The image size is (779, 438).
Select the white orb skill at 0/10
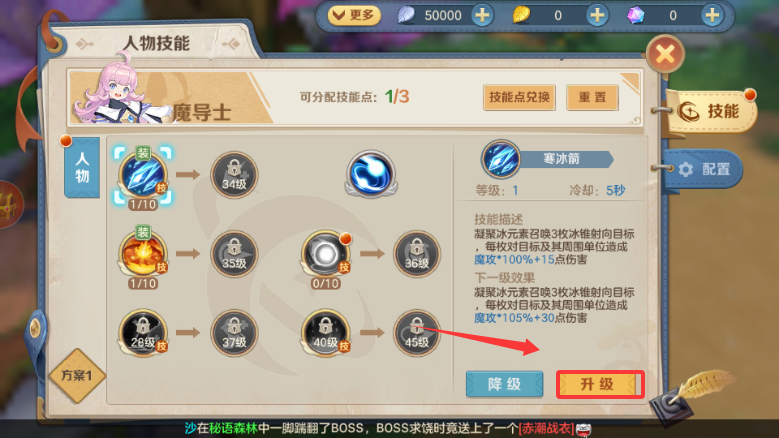325,255
